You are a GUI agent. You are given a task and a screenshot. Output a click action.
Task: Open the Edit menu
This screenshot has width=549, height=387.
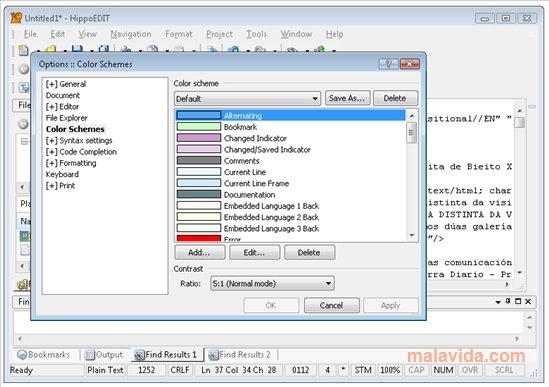point(57,34)
